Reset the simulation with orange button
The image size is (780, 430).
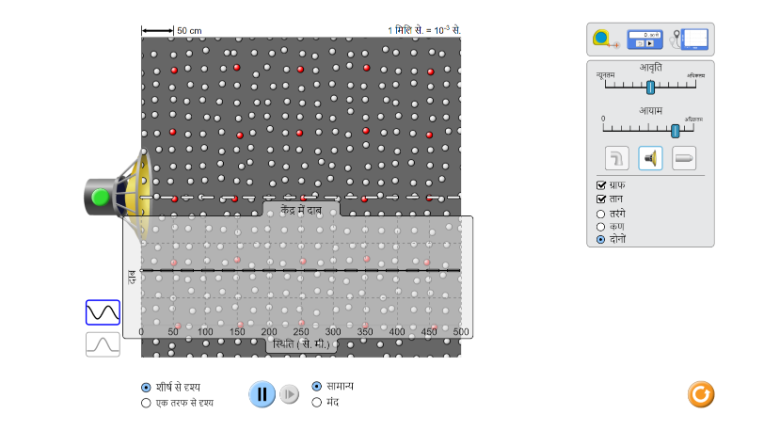pyautogui.click(x=701, y=394)
